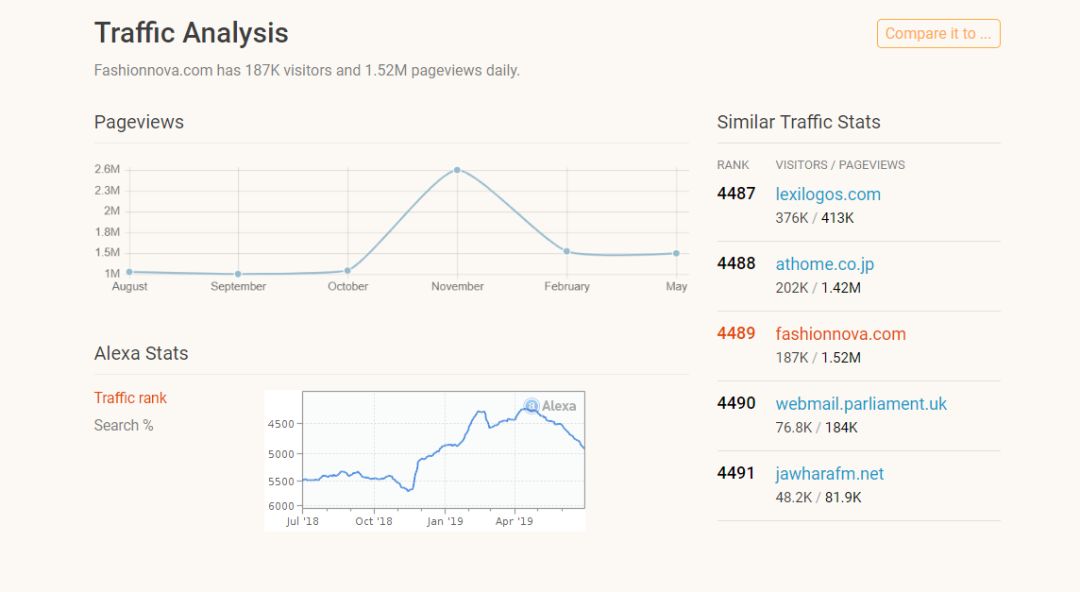Open the webmail.parliament.uk link
Image resolution: width=1080 pixels, height=592 pixels.
(x=861, y=404)
